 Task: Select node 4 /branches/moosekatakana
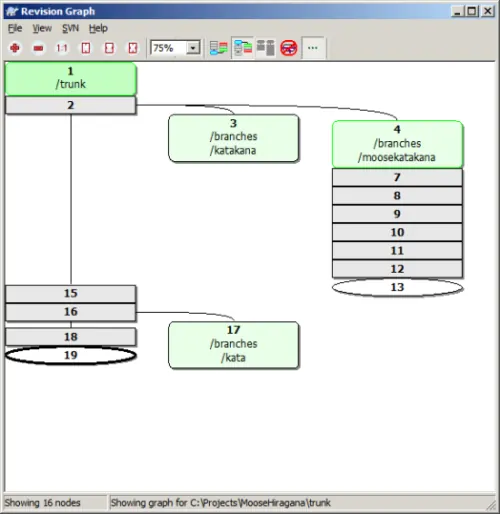point(397,144)
